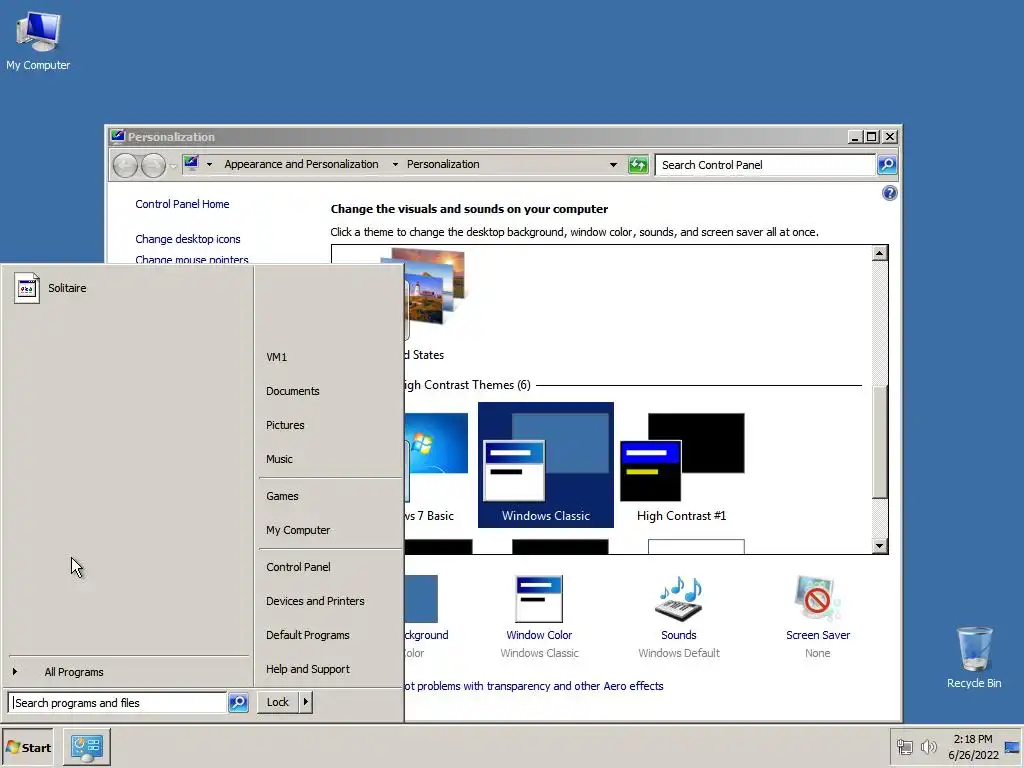The width and height of the screenshot is (1024, 768).
Task: Click the Search programs and files box
Action: [x=118, y=703]
